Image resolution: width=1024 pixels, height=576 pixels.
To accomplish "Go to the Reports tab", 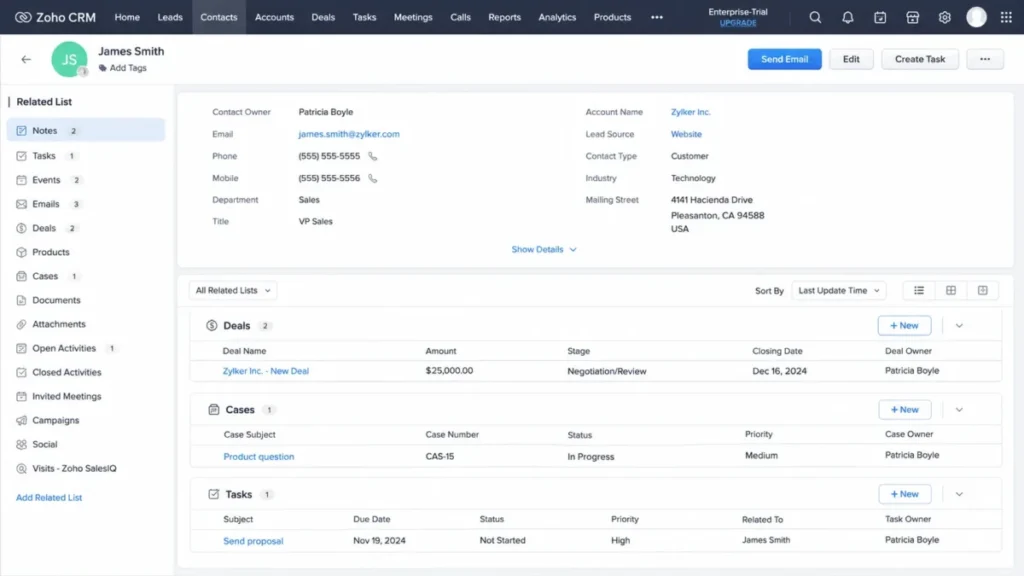I will click(504, 18).
